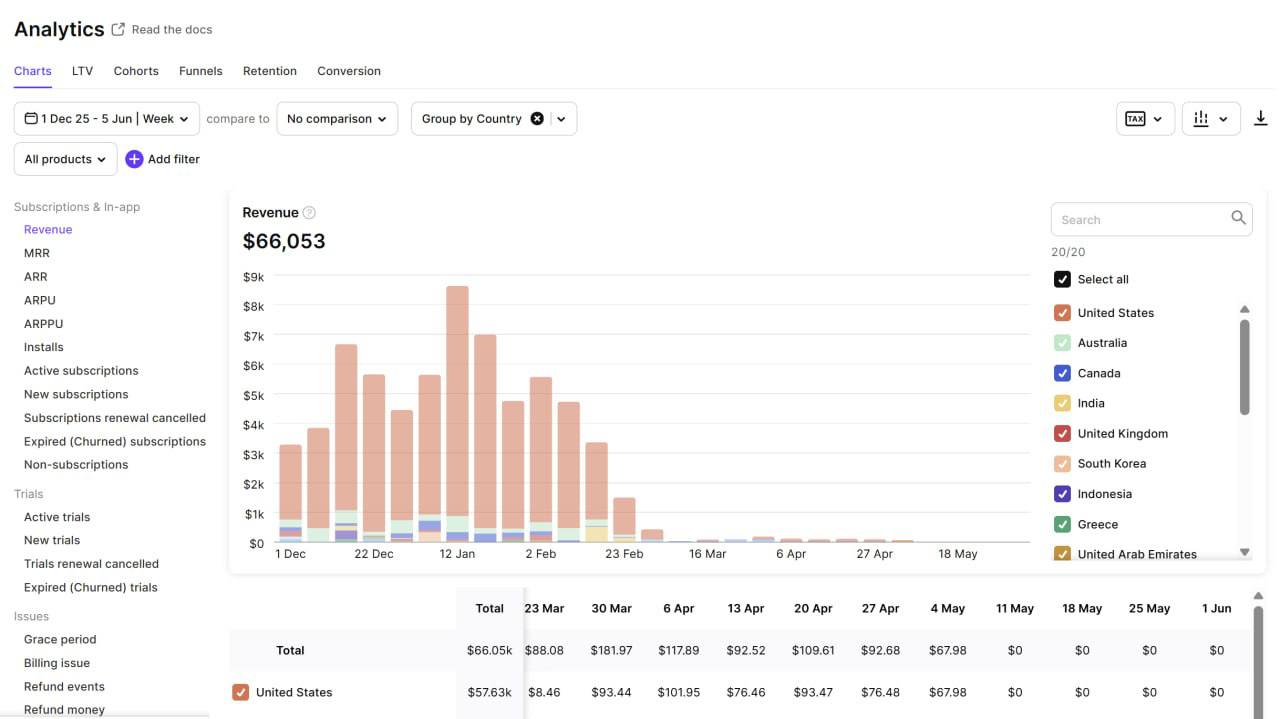1280x719 pixels.
Task: Open the external docs link icon
Action: click(x=118, y=29)
